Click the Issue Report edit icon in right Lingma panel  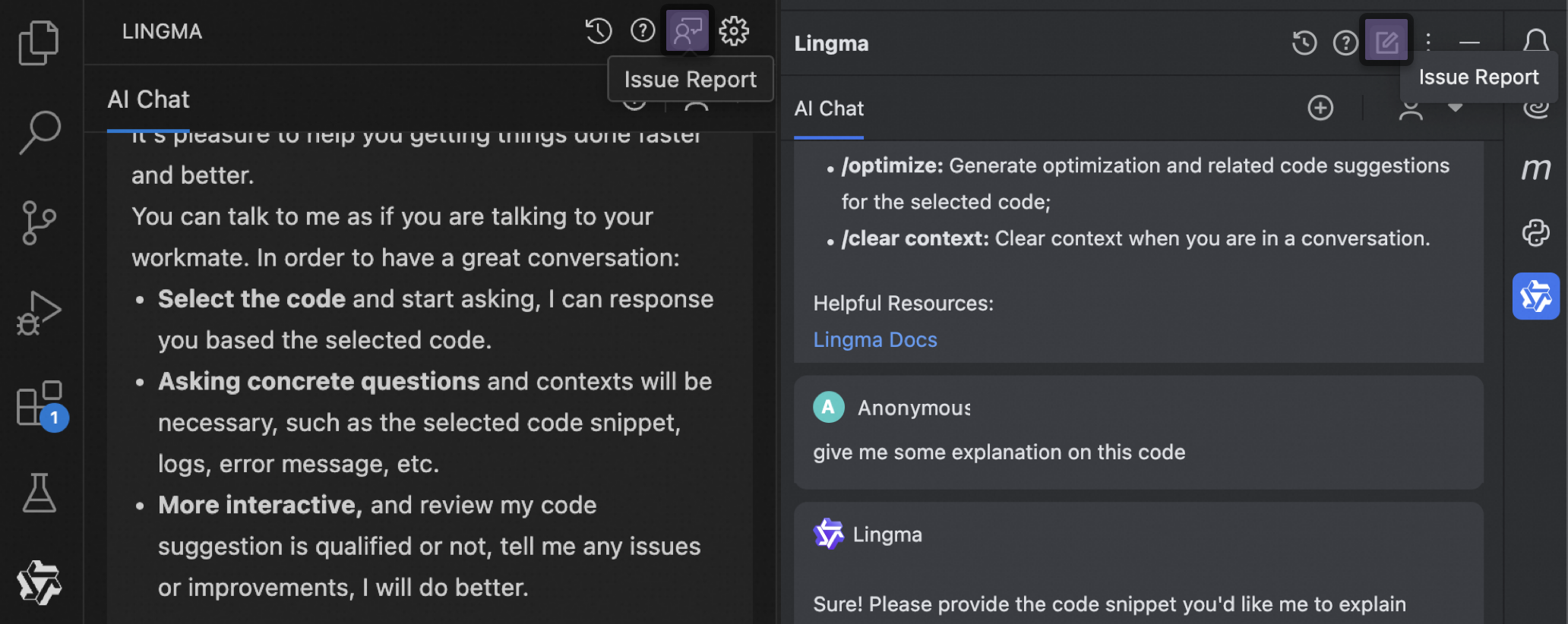coord(1386,41)
